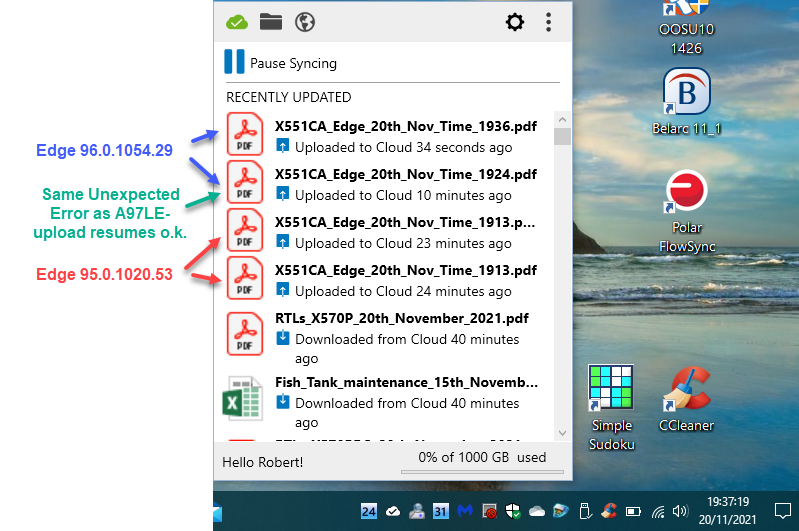Screen dimensions: 799x531
Task: Click the storage usage progress bar
Action: pos(482,472)
